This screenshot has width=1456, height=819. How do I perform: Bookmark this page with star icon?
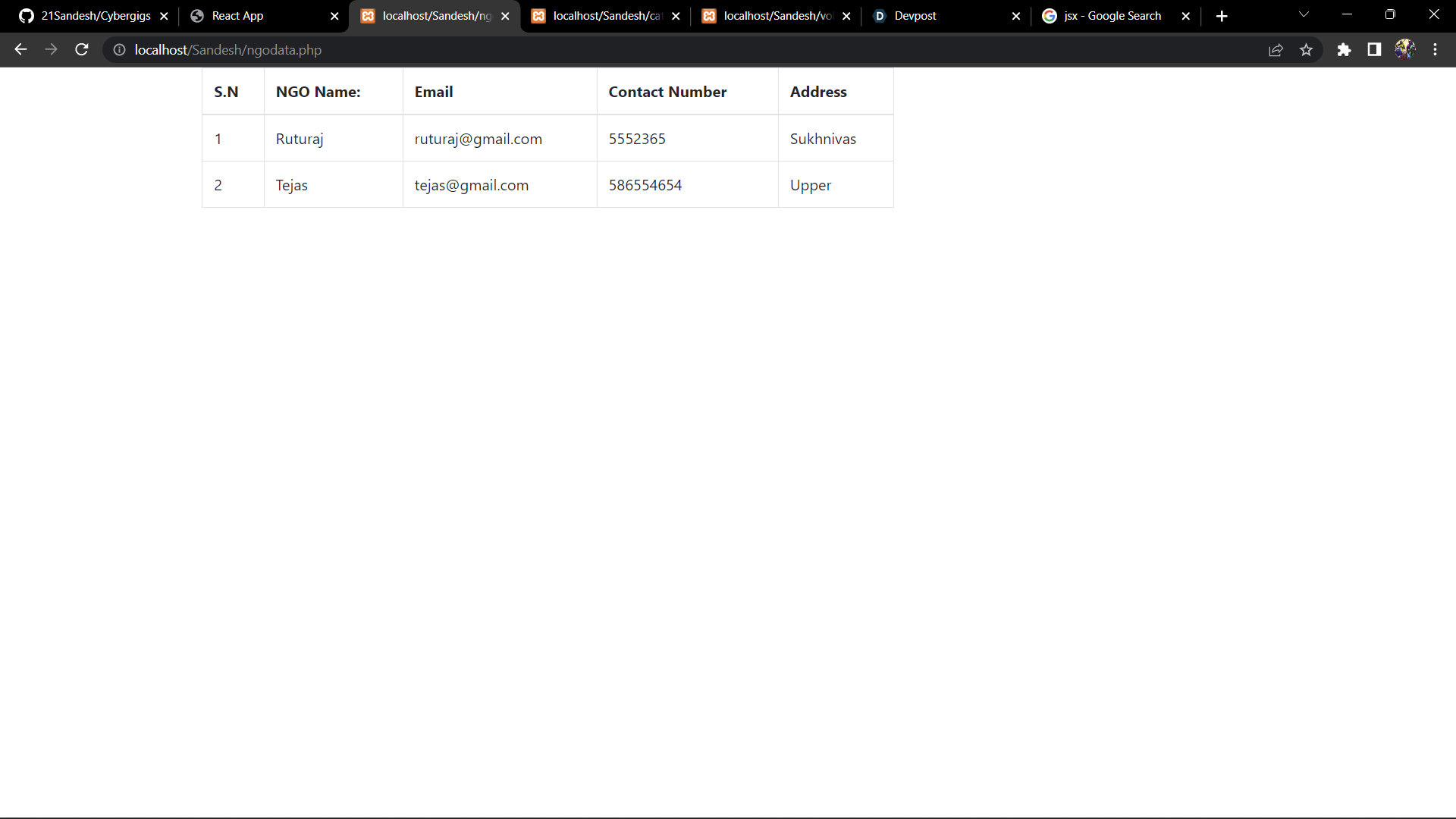pos(1306,50)
